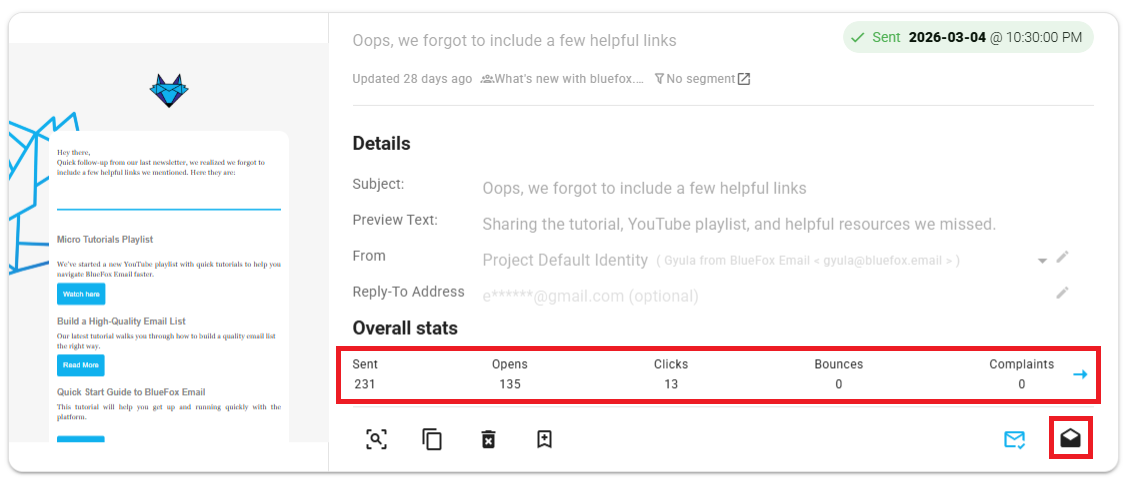Duplicate the campaign with the copy icon
1126x478 pixels.
pyautogui.click(x=432, y=439)
